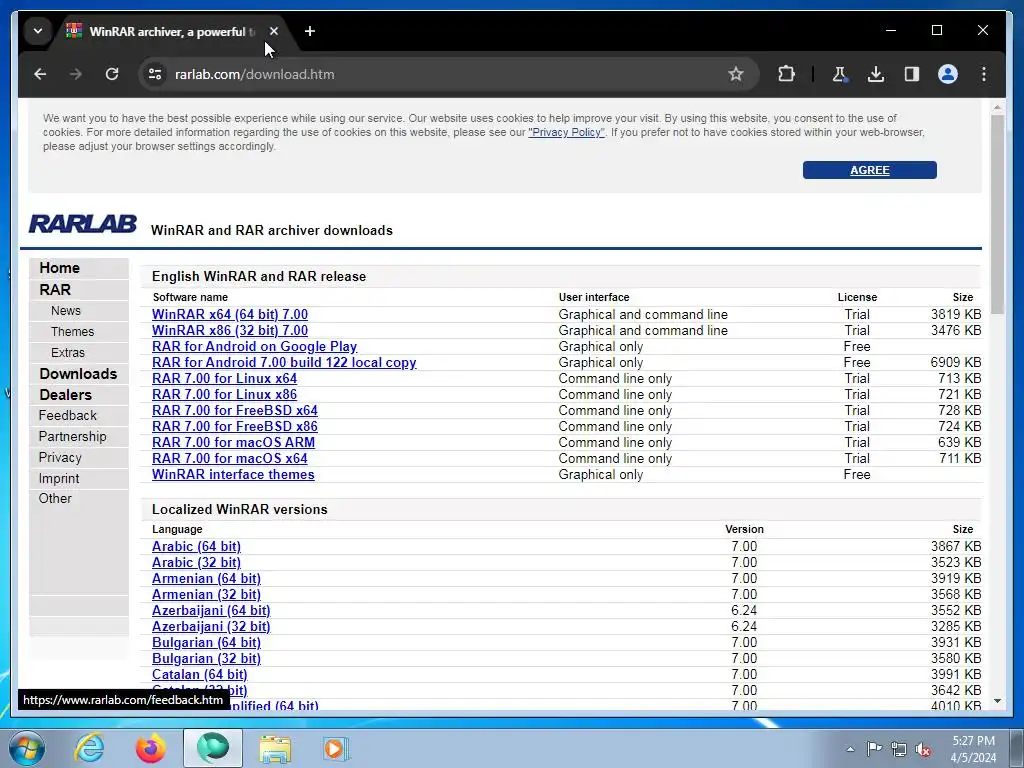Viewport: 1024px width, 768px height.
Task: Click the browser forward arrow
Action: [x=76, y=74]
